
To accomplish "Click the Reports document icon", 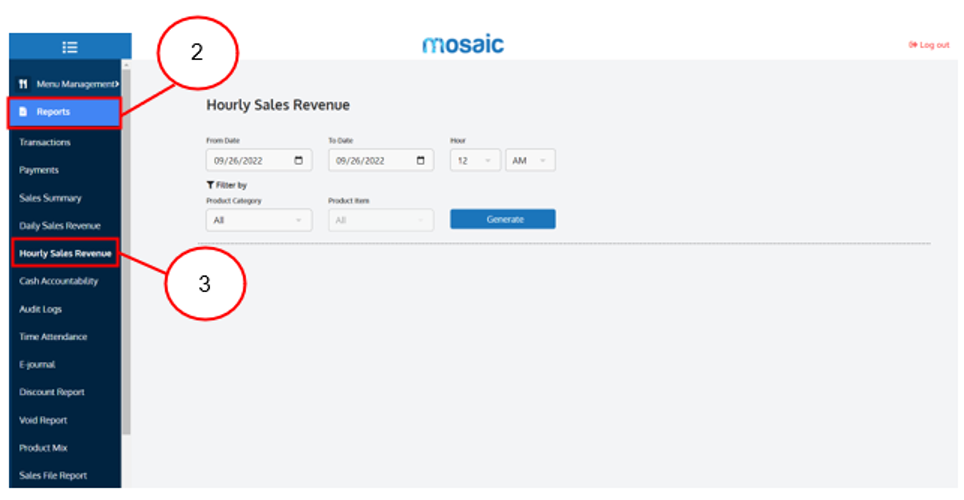I will [23, 112].
